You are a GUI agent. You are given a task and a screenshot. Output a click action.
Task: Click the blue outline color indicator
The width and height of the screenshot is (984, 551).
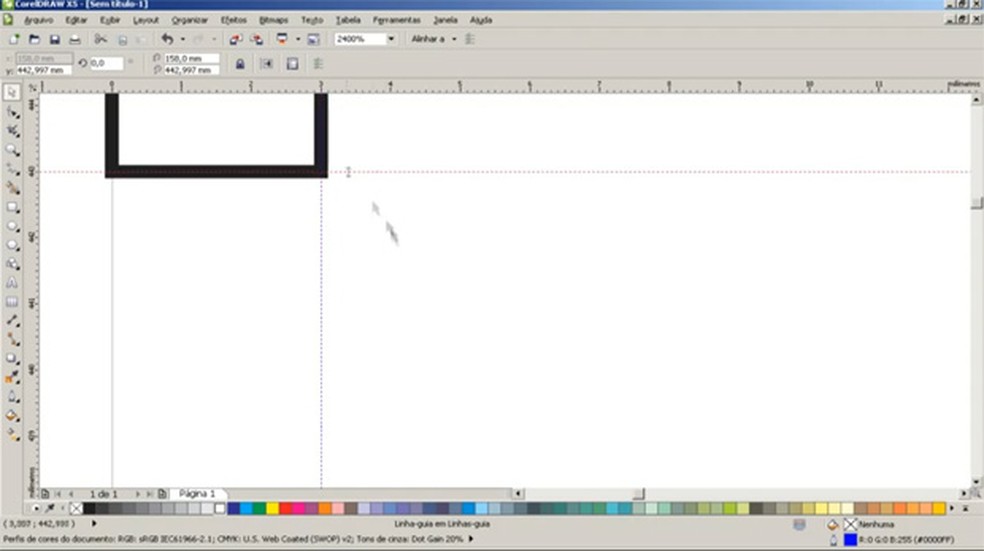(850, 540)
